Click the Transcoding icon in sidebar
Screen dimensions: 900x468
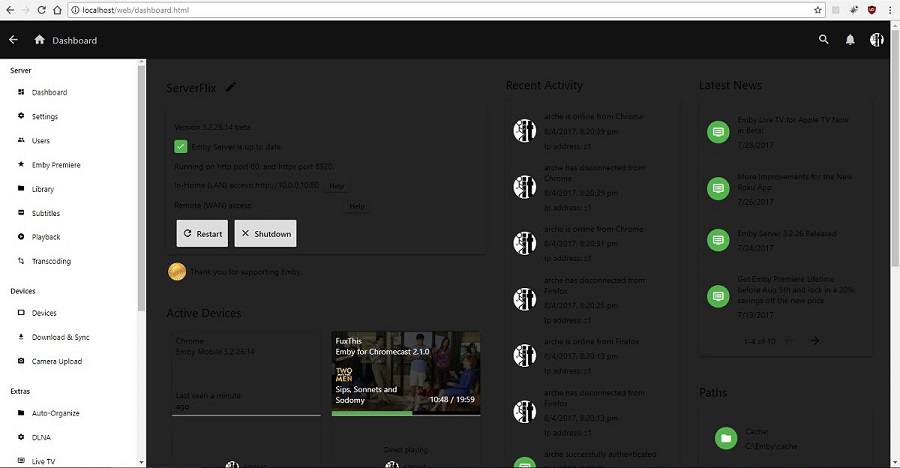(21, 261)
